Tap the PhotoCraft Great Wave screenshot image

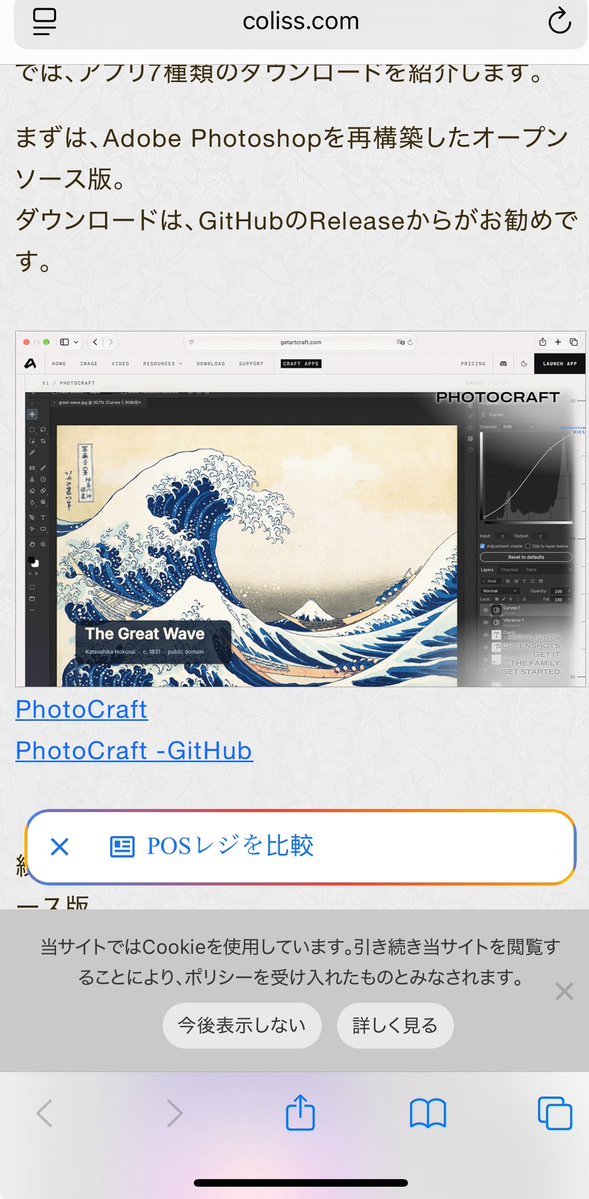[x=301, y=509]
